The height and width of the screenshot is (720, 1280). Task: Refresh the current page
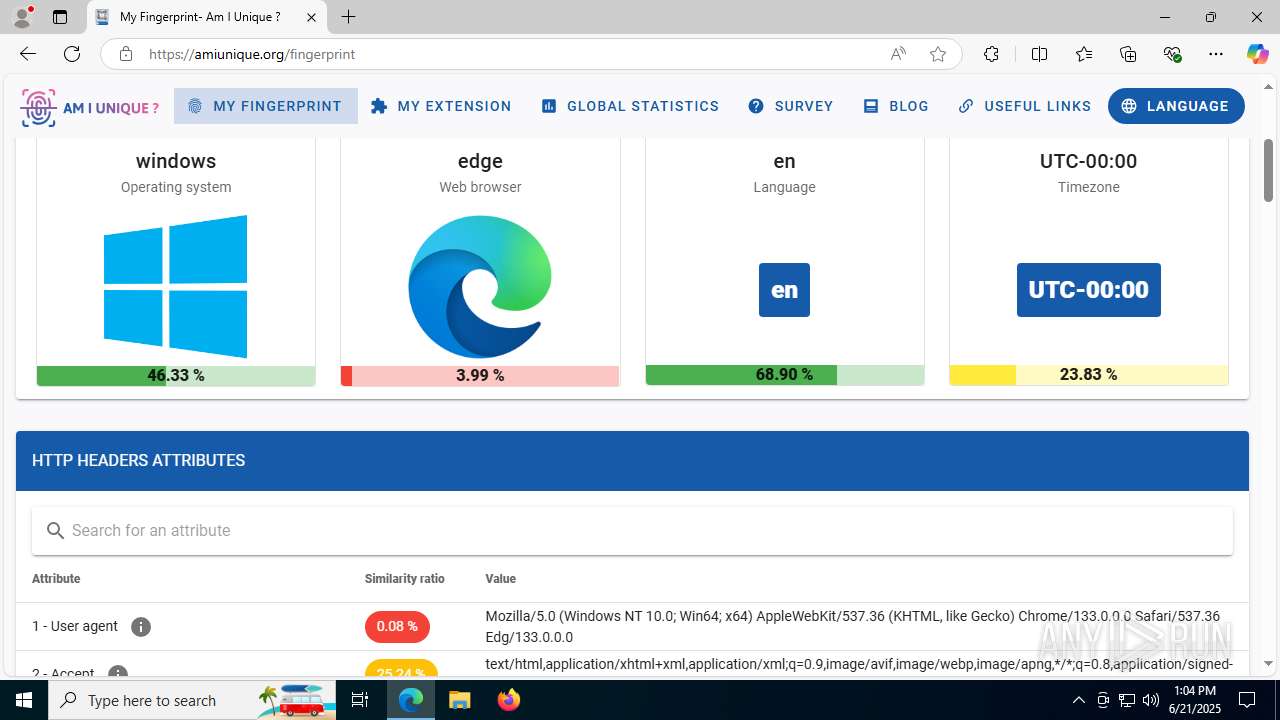pyautogui.click(x=72, y=54)
